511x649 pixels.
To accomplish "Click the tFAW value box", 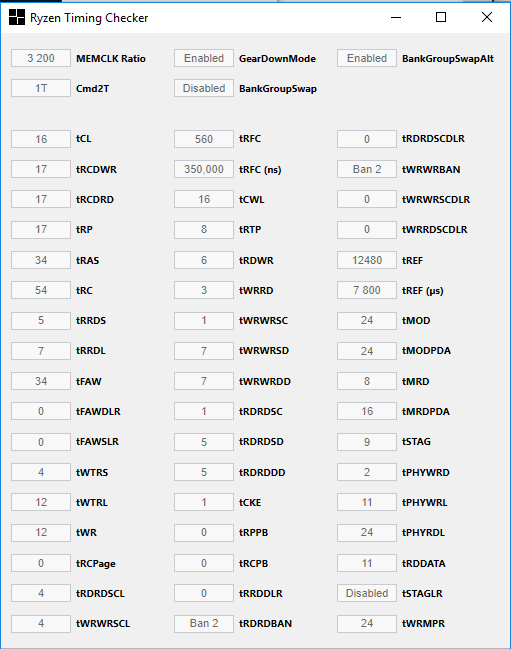I will [41, 381].
